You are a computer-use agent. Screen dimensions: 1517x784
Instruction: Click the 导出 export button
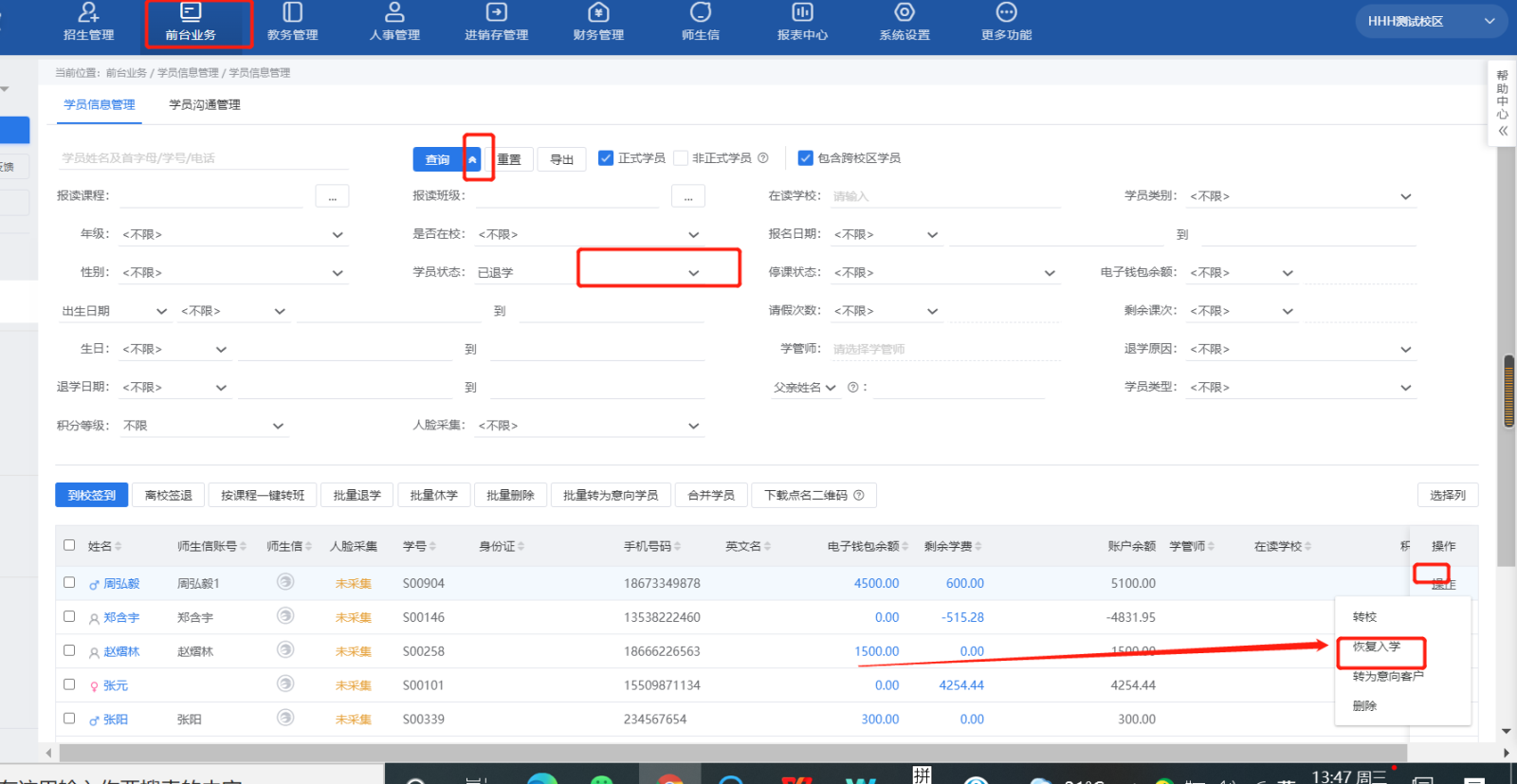click(562, 159)
